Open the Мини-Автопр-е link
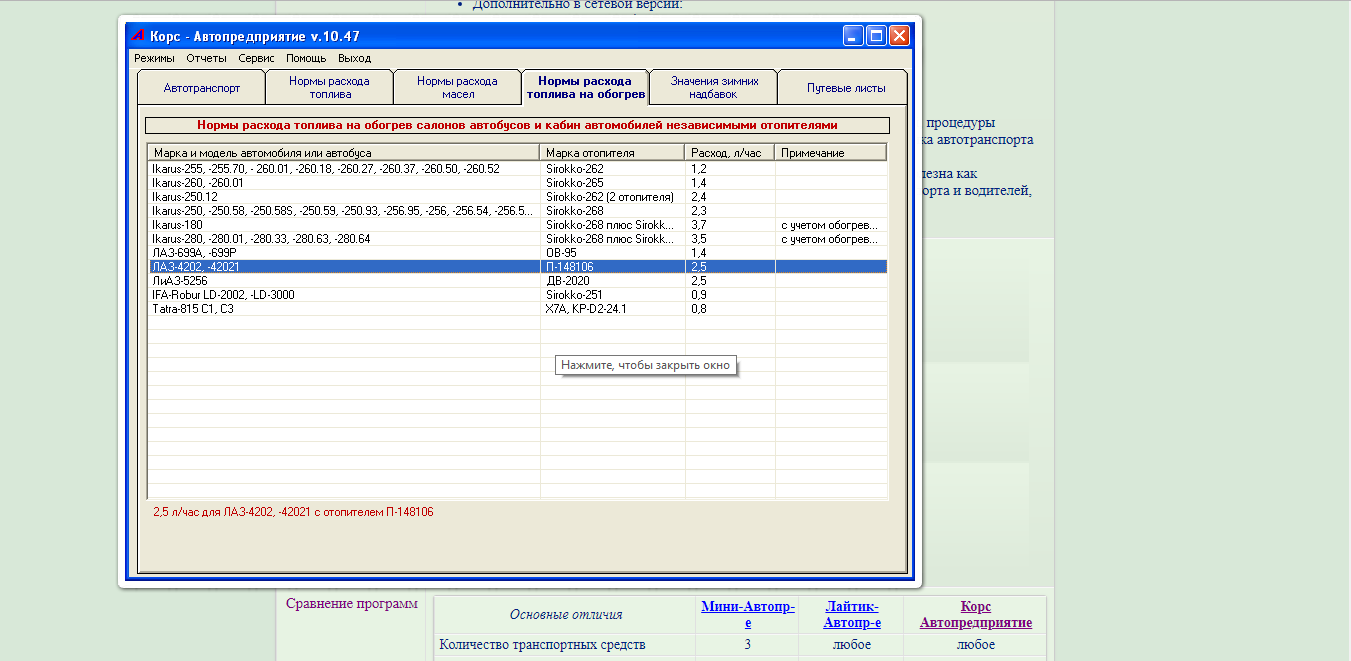This screenshot has height=661, width=1351. [x=747, y=614]
